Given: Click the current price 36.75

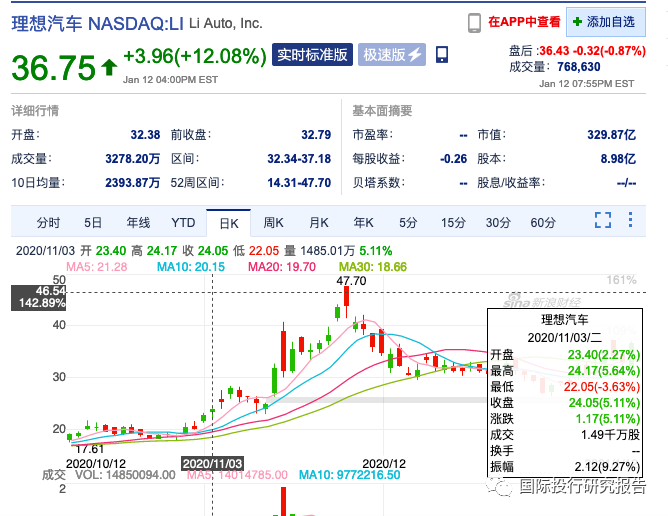Looking at the screenshot, I should (54, 68).
